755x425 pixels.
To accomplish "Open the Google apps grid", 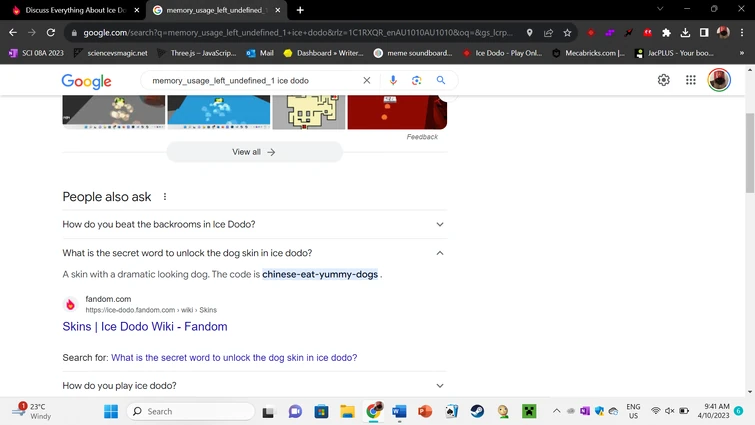I will point(690,80).
